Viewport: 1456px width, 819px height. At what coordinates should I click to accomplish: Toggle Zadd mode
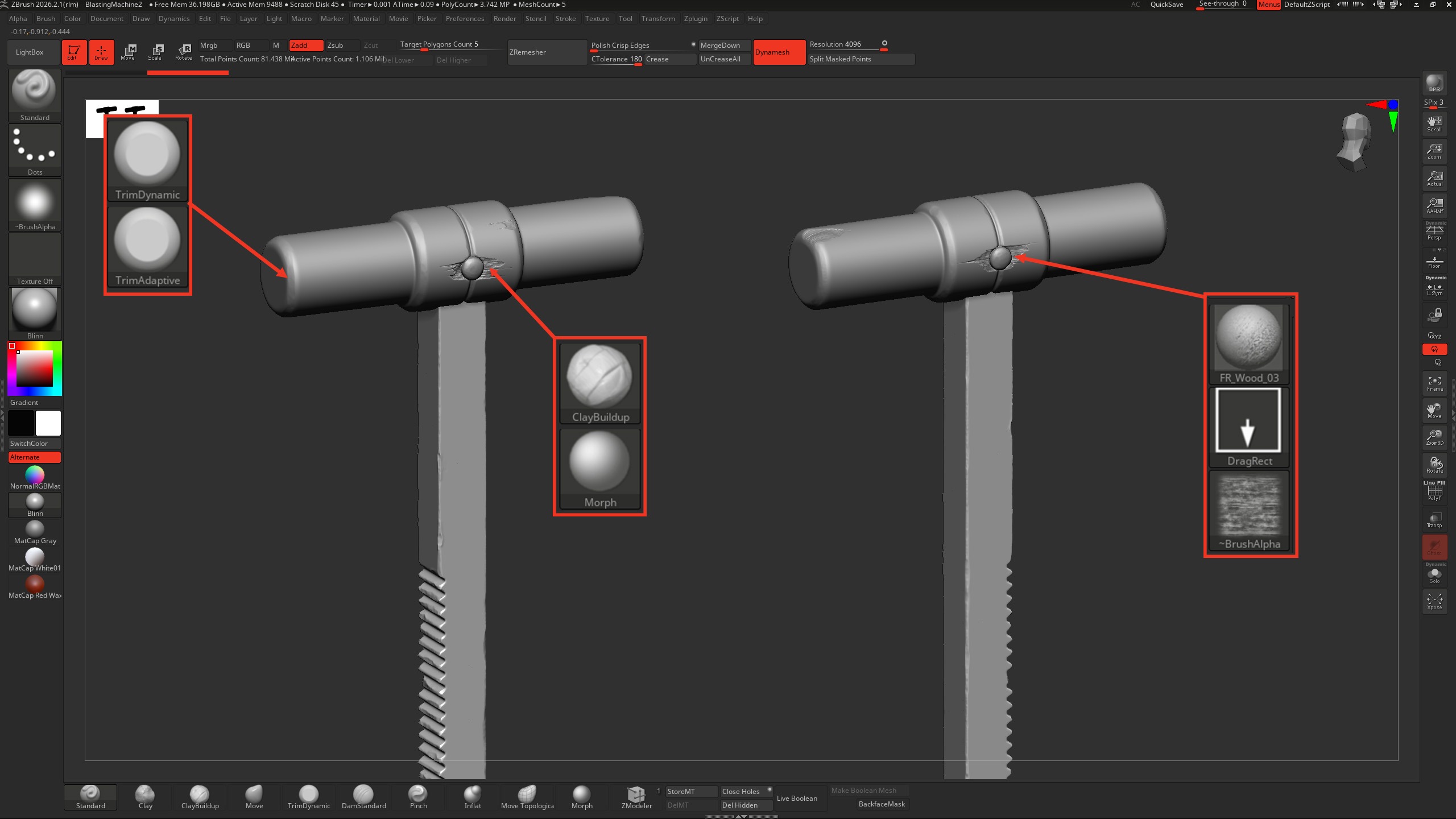click(x=306, y=45)
